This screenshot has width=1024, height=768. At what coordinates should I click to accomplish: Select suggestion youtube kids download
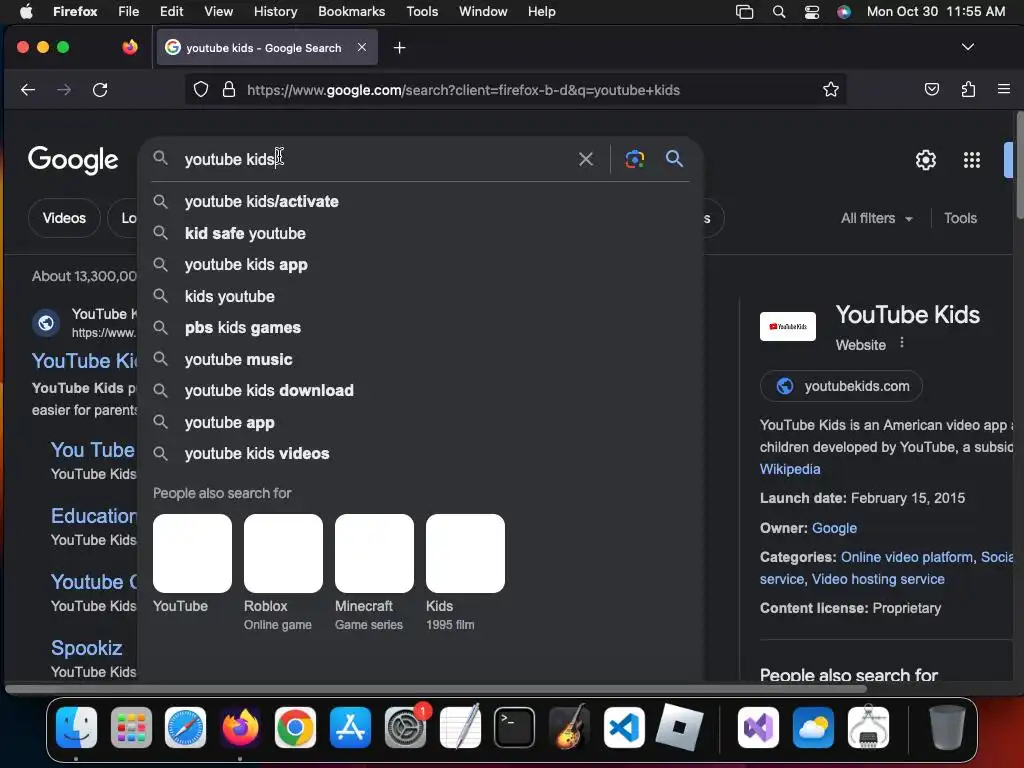(x=421, y=391)
